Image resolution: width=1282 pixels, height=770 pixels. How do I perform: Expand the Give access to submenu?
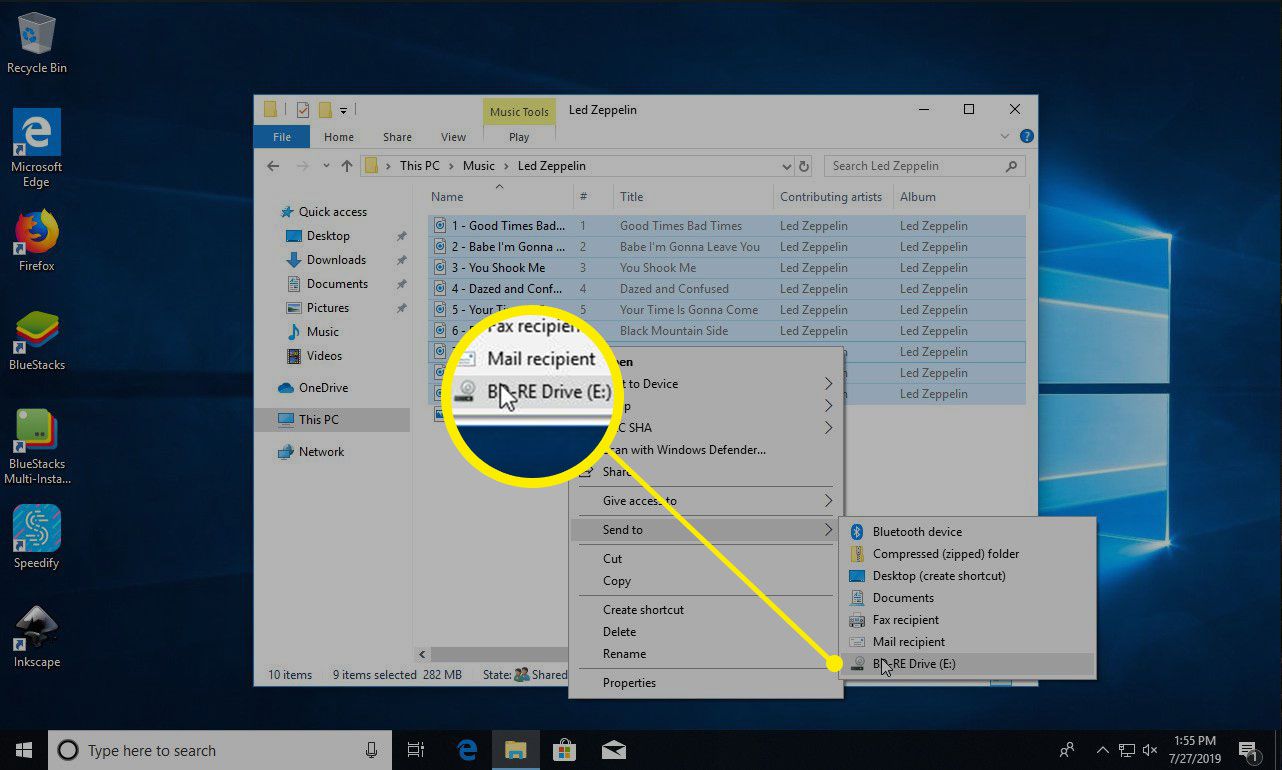pos(705,501)
